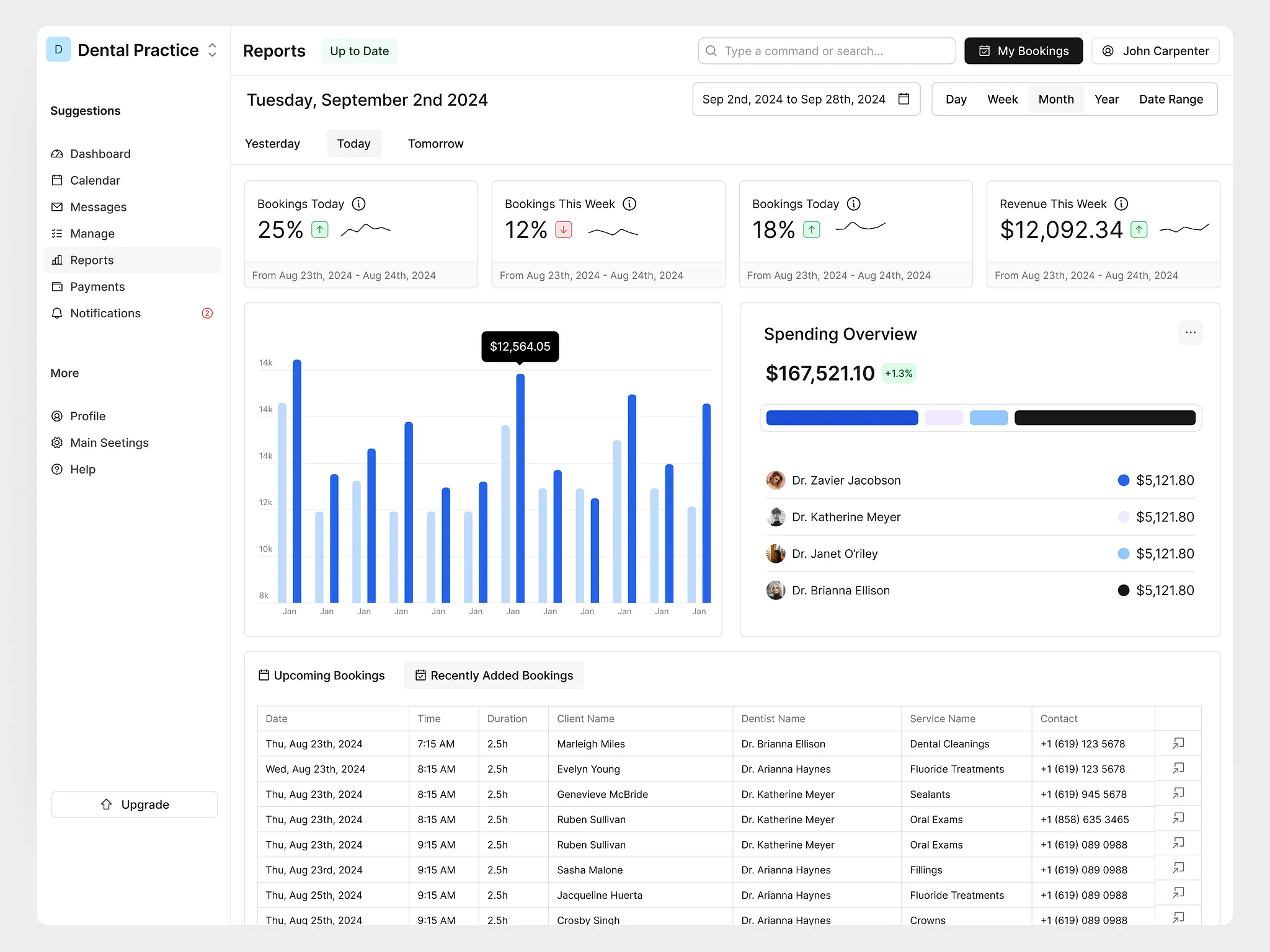Select the Tomorrow tab
The image size is (1270, 952).
[x=435, y=144]
